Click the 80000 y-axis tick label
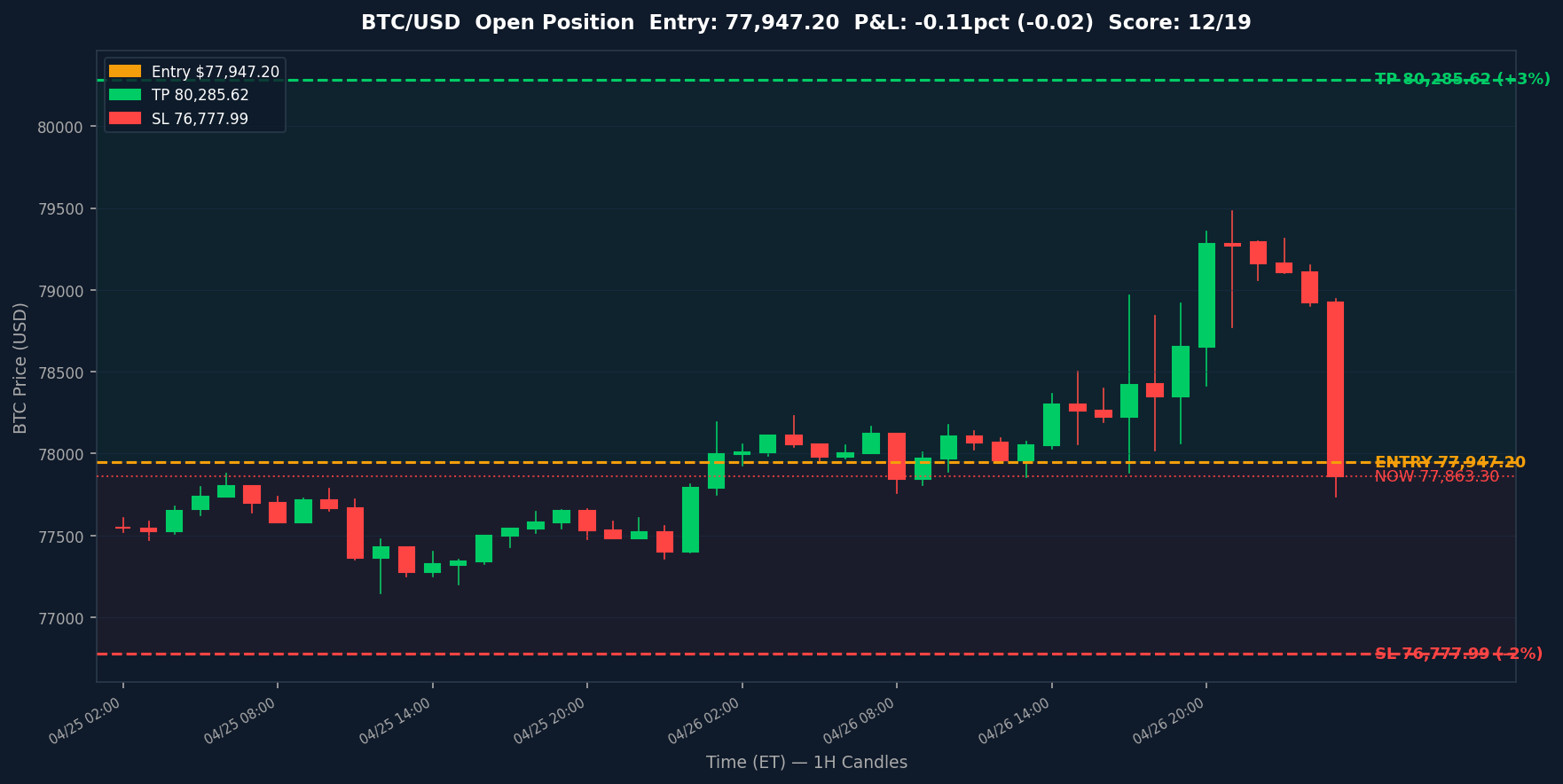Screen dimensions: 1563x784 (x=60, y=127)
